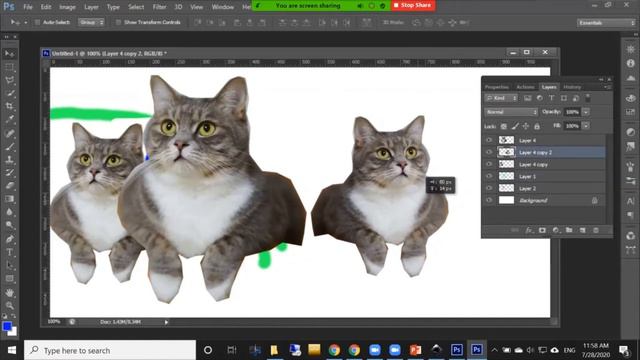Image resolution: width=640 pixels, height=360 pixels.
Task: Select the Rectangular Marquee tool
Action: [x=9, y=67]
